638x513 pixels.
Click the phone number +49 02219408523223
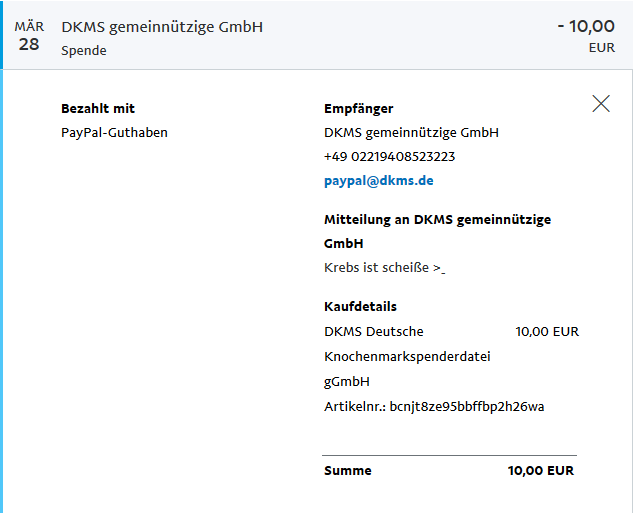[389, 157]
